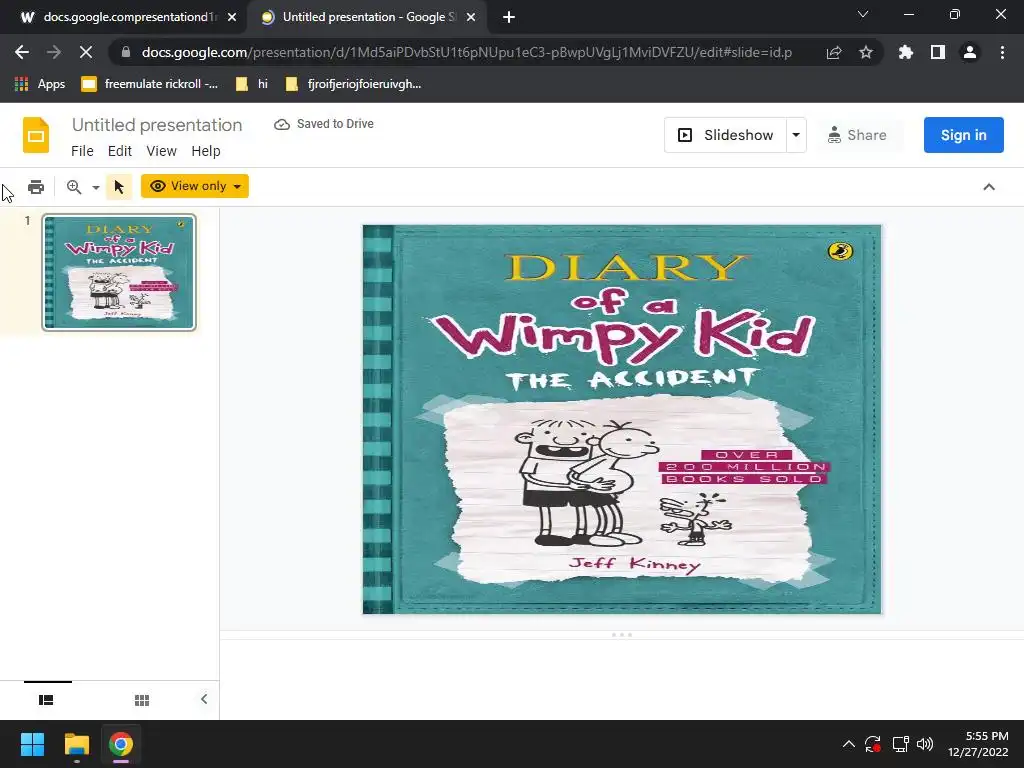Open the Help menu
The width and height of the screenshot is (1024, 768).
(x=206, y=151)
